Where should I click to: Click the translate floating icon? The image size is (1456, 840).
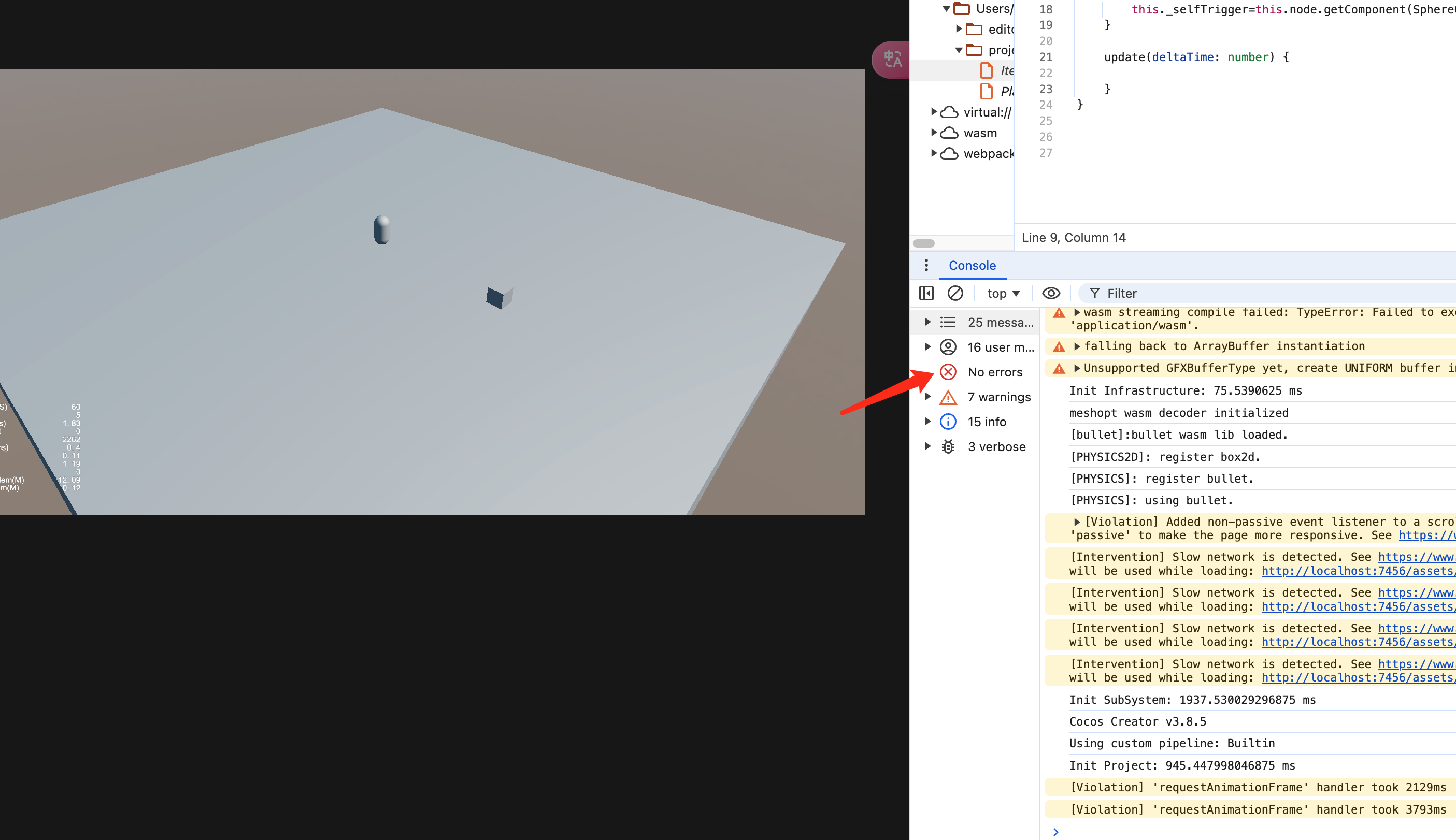(892, 59)
